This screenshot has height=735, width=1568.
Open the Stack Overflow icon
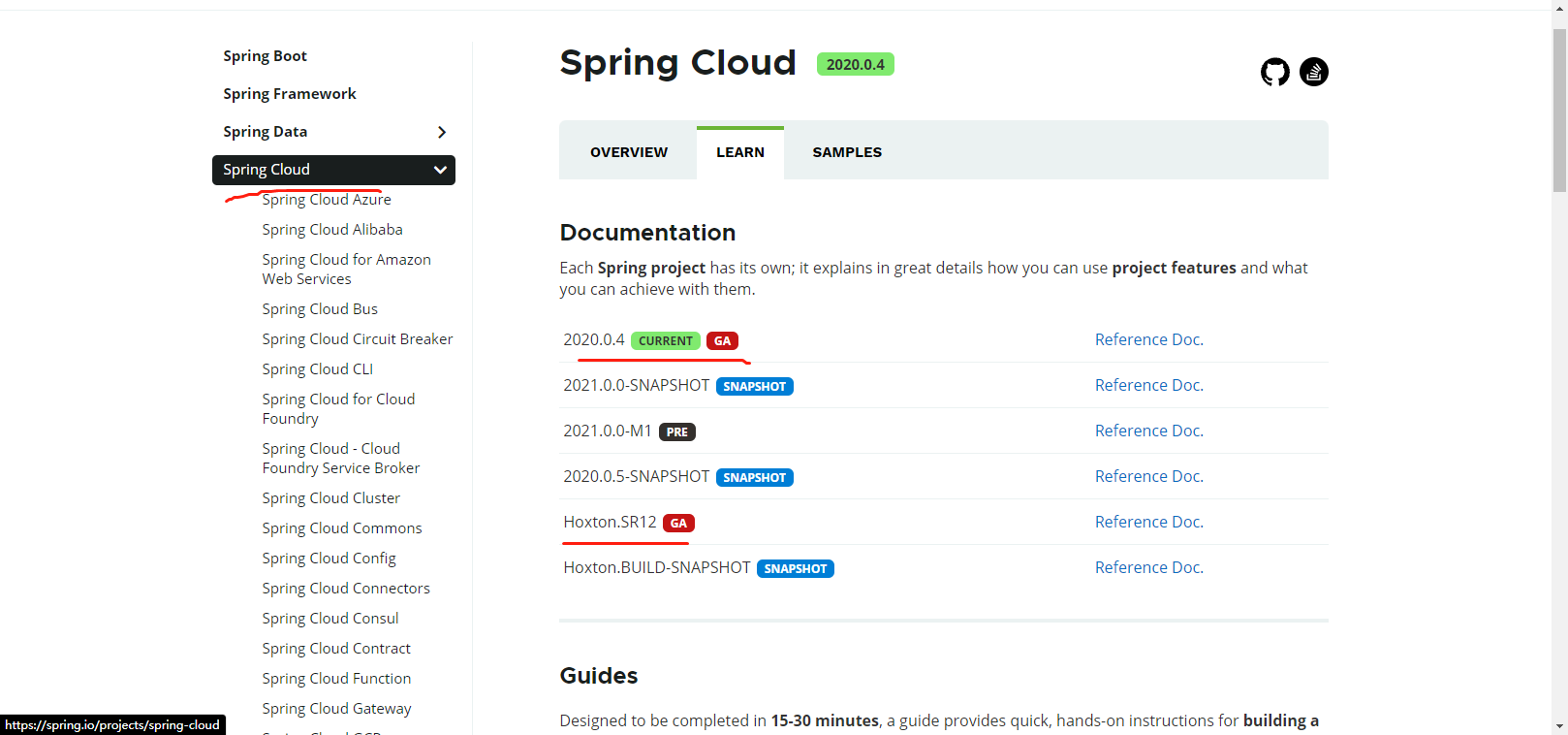click(x=1314, y=72)
